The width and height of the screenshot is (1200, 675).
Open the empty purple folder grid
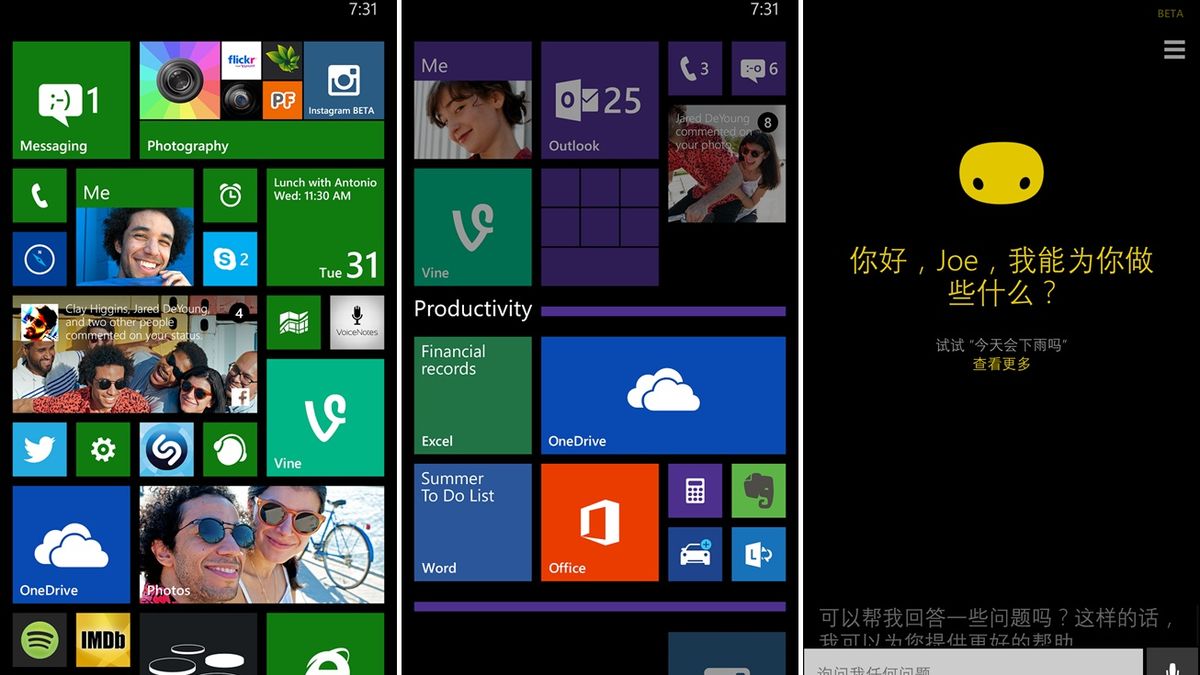click(600, 227)
